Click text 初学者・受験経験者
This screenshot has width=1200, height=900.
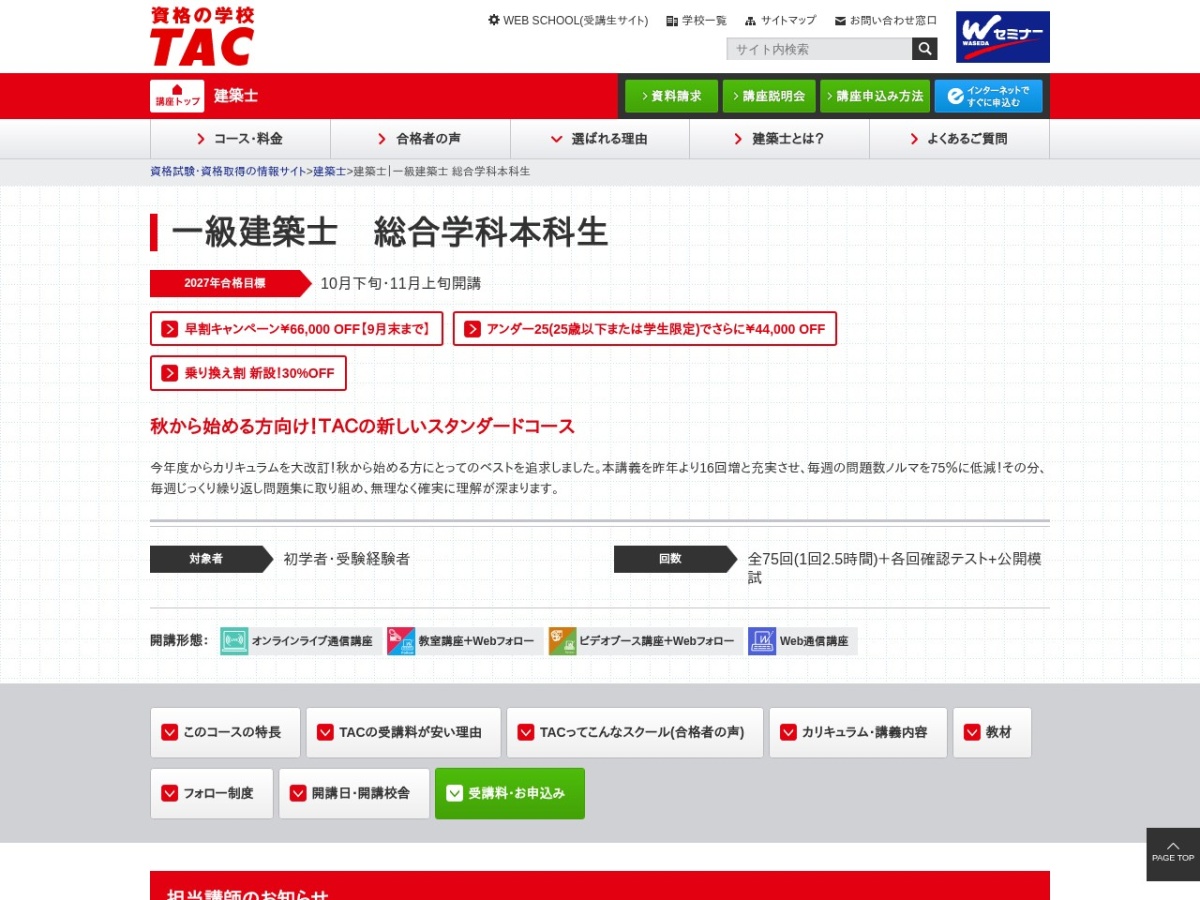[346, 559]
